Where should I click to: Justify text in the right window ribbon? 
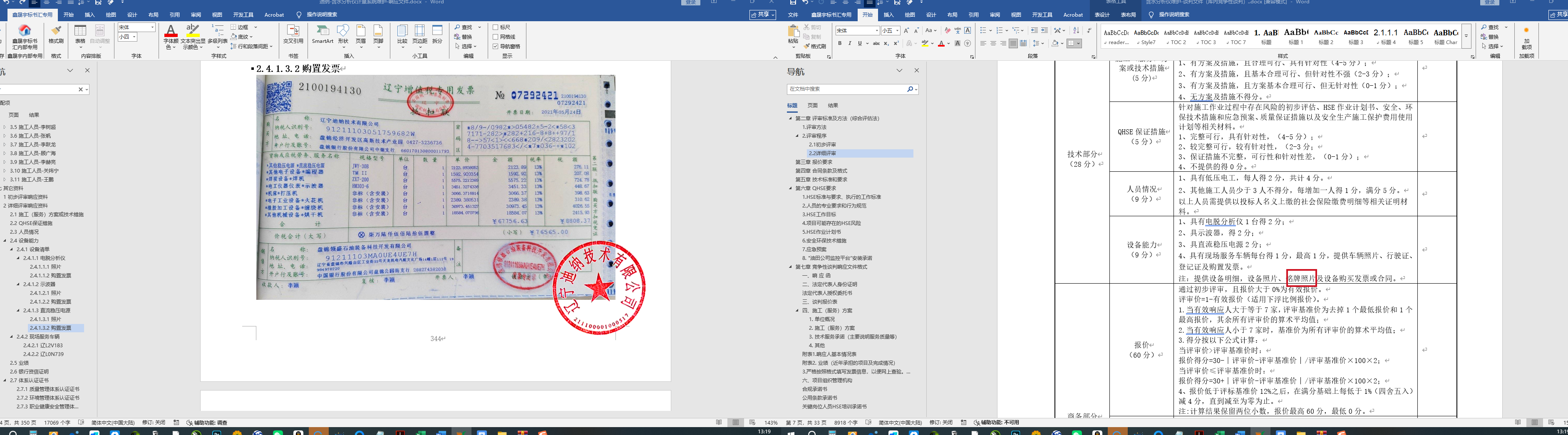point(1013,43)
